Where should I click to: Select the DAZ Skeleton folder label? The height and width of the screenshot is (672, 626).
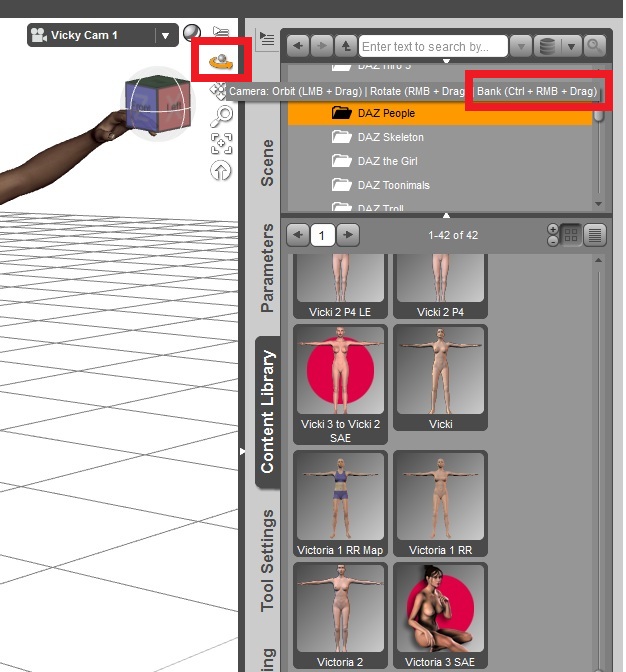pos(390,137)
